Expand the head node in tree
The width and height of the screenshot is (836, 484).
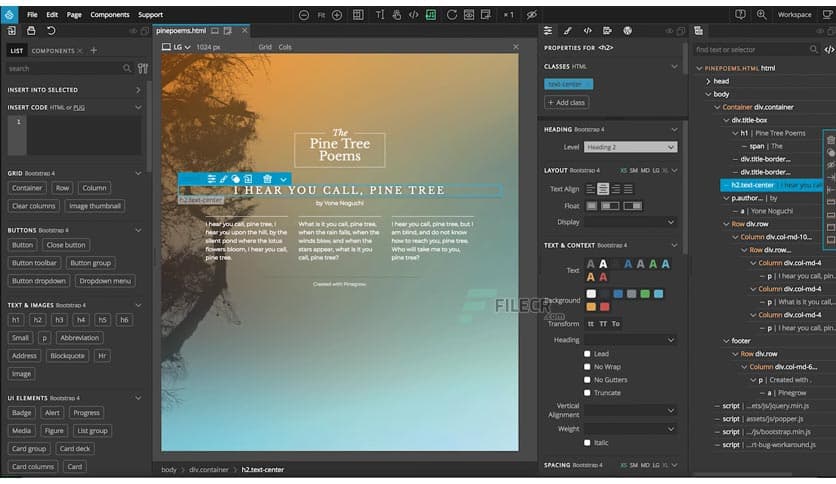(x=708, y=81)
